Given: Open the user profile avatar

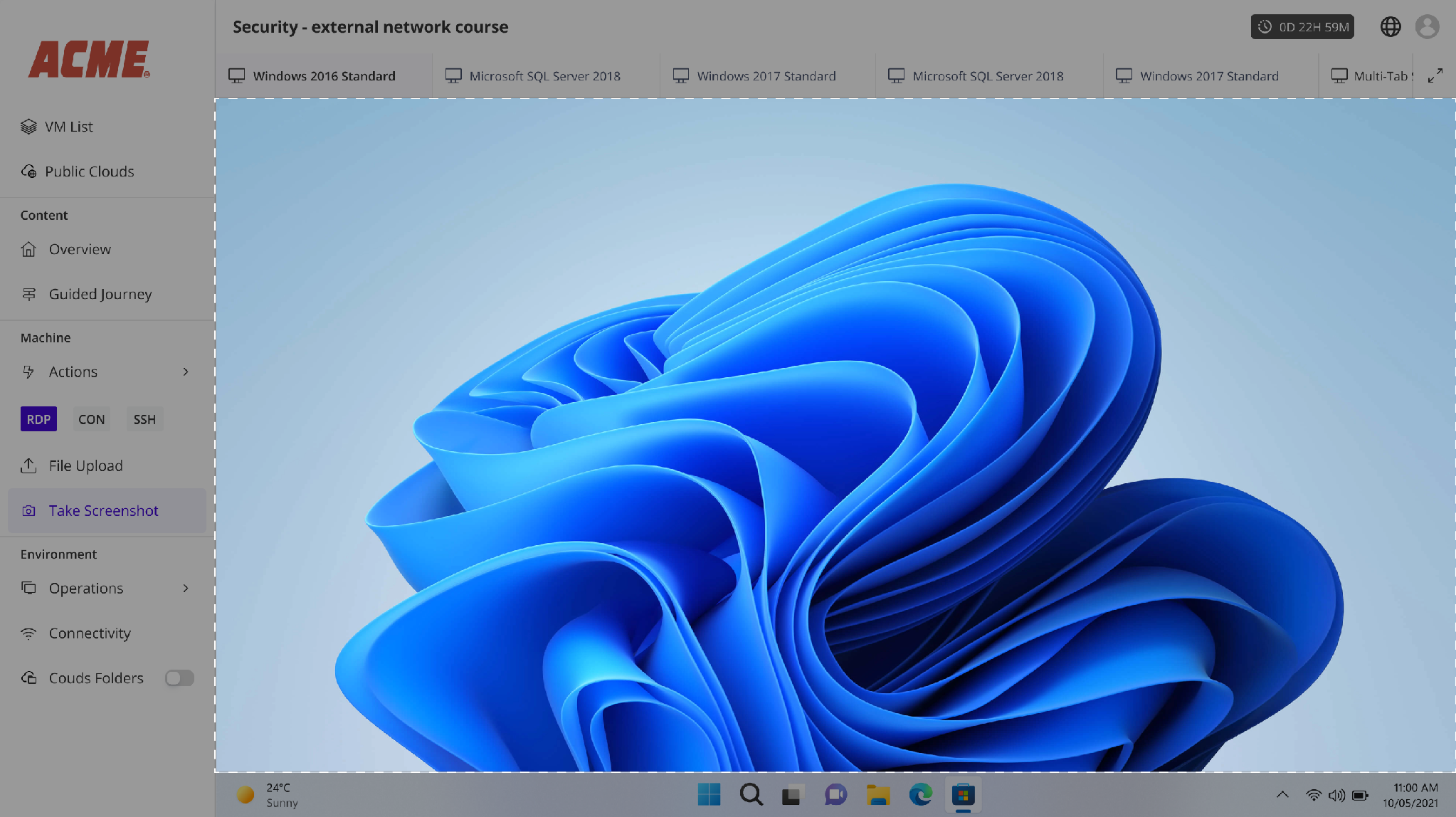Looking at the screenshot, I should (x=1428, y=27).
